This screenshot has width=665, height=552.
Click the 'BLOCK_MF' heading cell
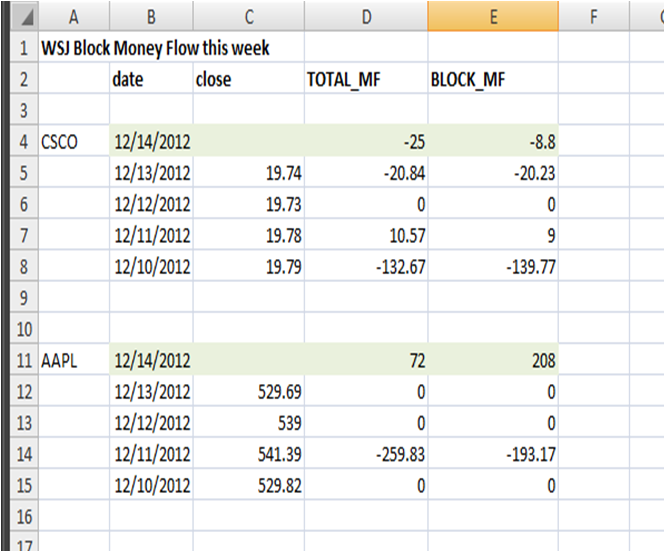pos(493,78)
